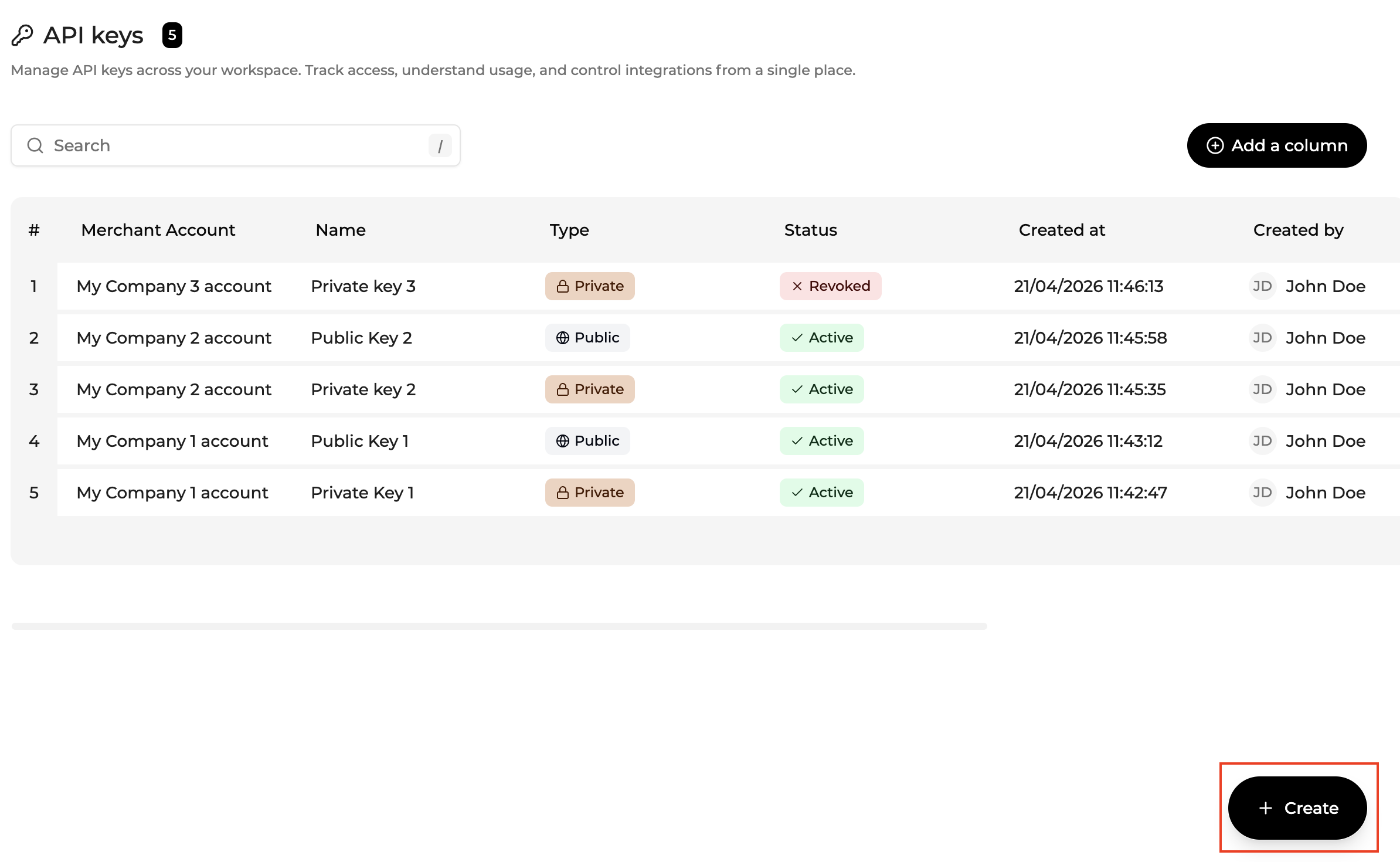This screenshot has width=1400, height=862.
Task: Click the magnifier icon in search field
Action: coord(35,145)
